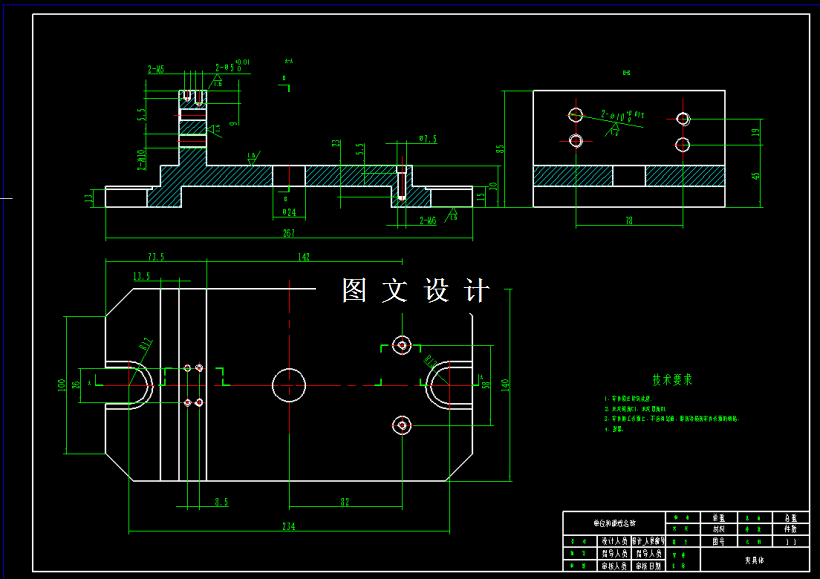The height and width of the screenshot is (579, 820).
Task: Select the 13.5 dimension label
Action: [x=141, y=276]
